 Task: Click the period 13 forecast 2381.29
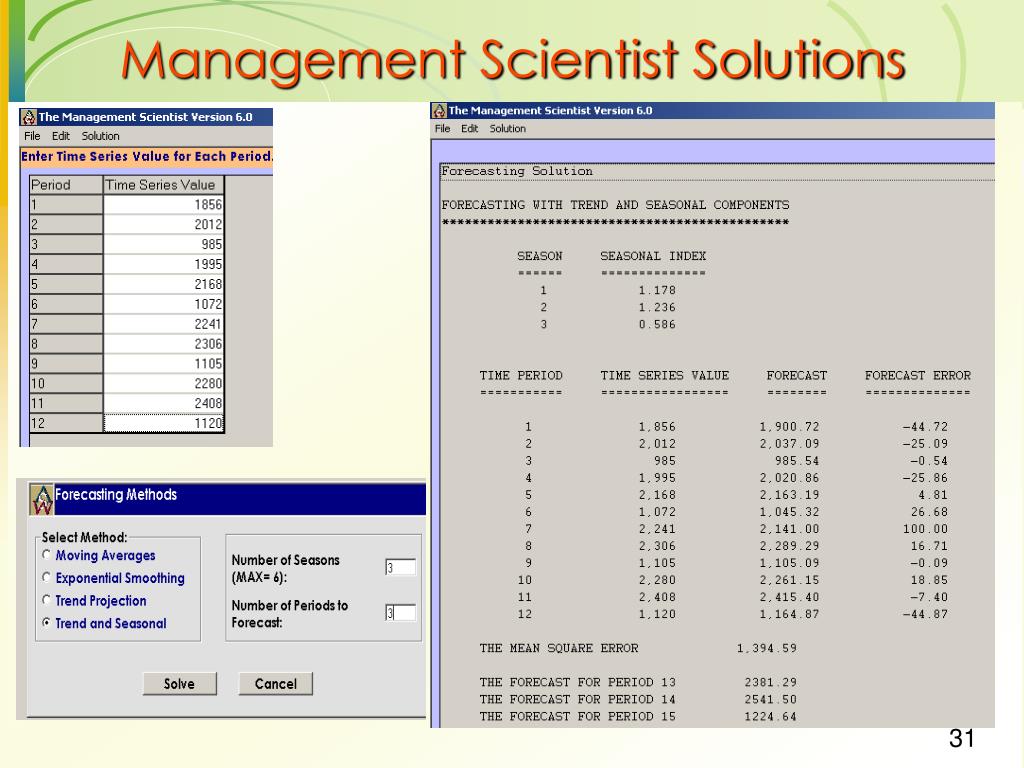click(771, 682)
